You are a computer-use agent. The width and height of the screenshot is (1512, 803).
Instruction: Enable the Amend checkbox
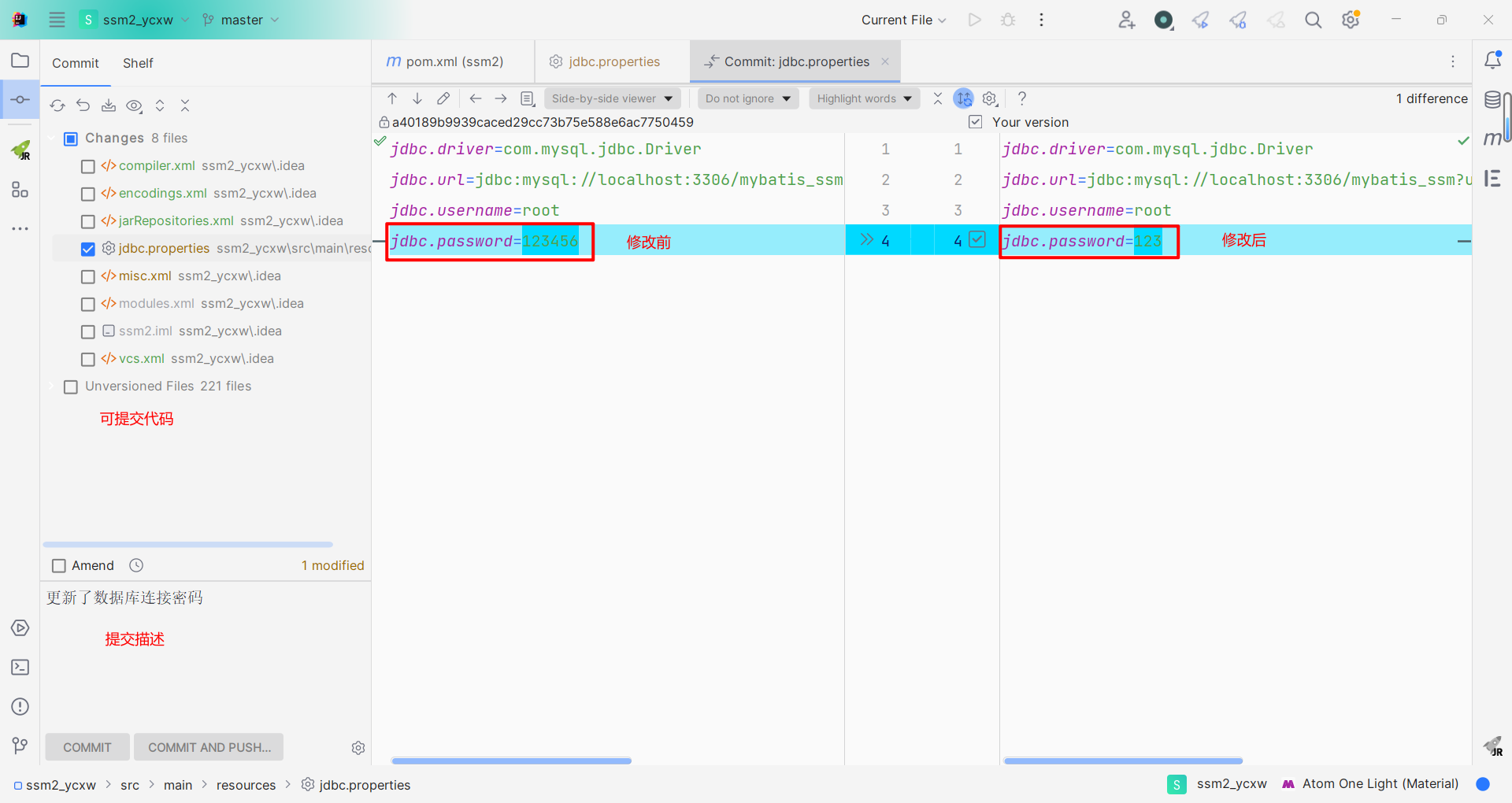[x=58, y=565]
